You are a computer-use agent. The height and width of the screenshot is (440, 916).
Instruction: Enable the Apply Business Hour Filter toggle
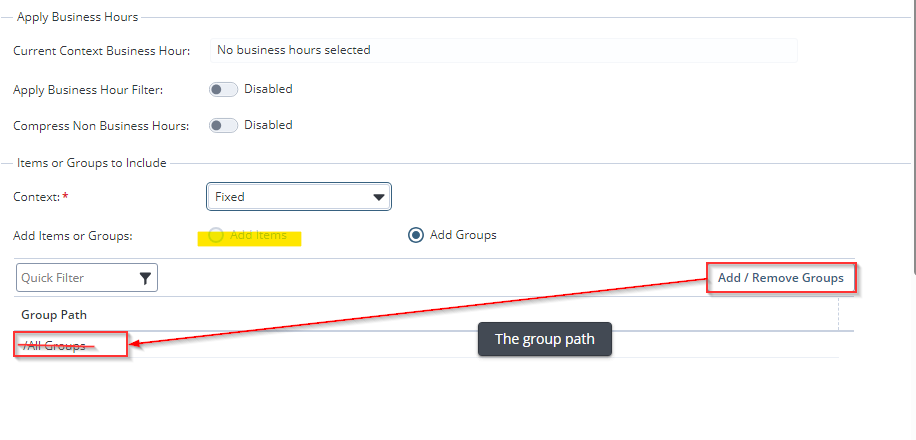(223, 89)
